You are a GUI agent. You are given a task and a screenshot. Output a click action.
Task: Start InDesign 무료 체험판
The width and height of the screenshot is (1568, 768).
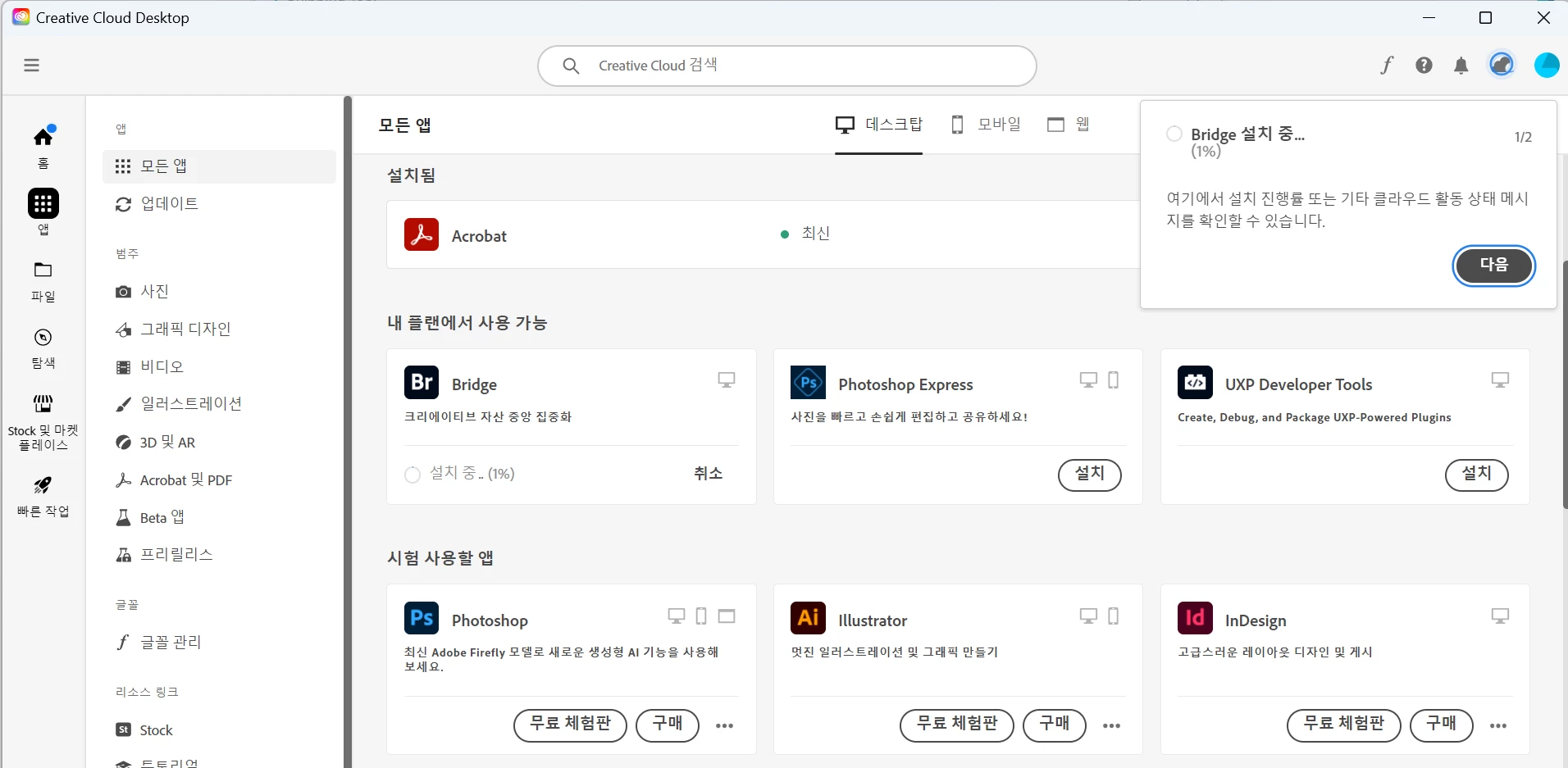(1344, 725)
